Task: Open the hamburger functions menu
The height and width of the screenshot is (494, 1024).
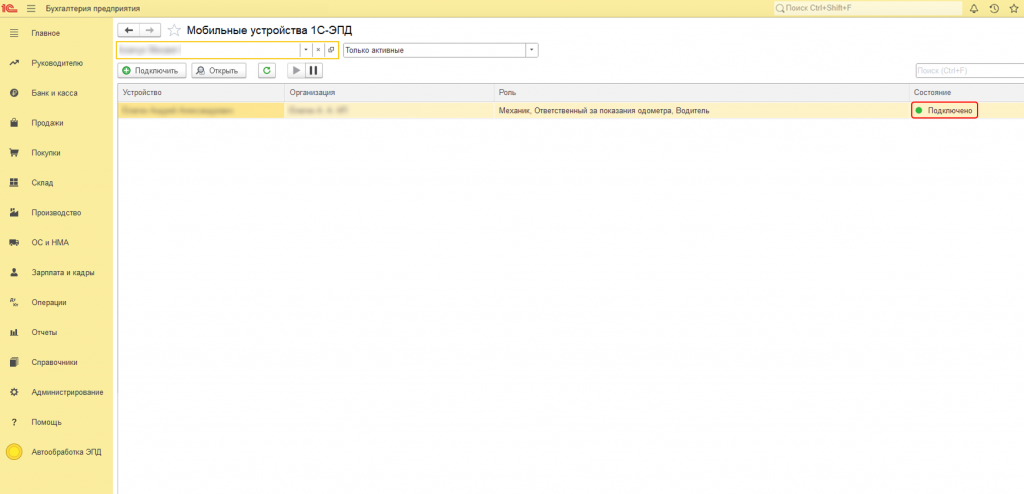Action: (x=31, y=8)
